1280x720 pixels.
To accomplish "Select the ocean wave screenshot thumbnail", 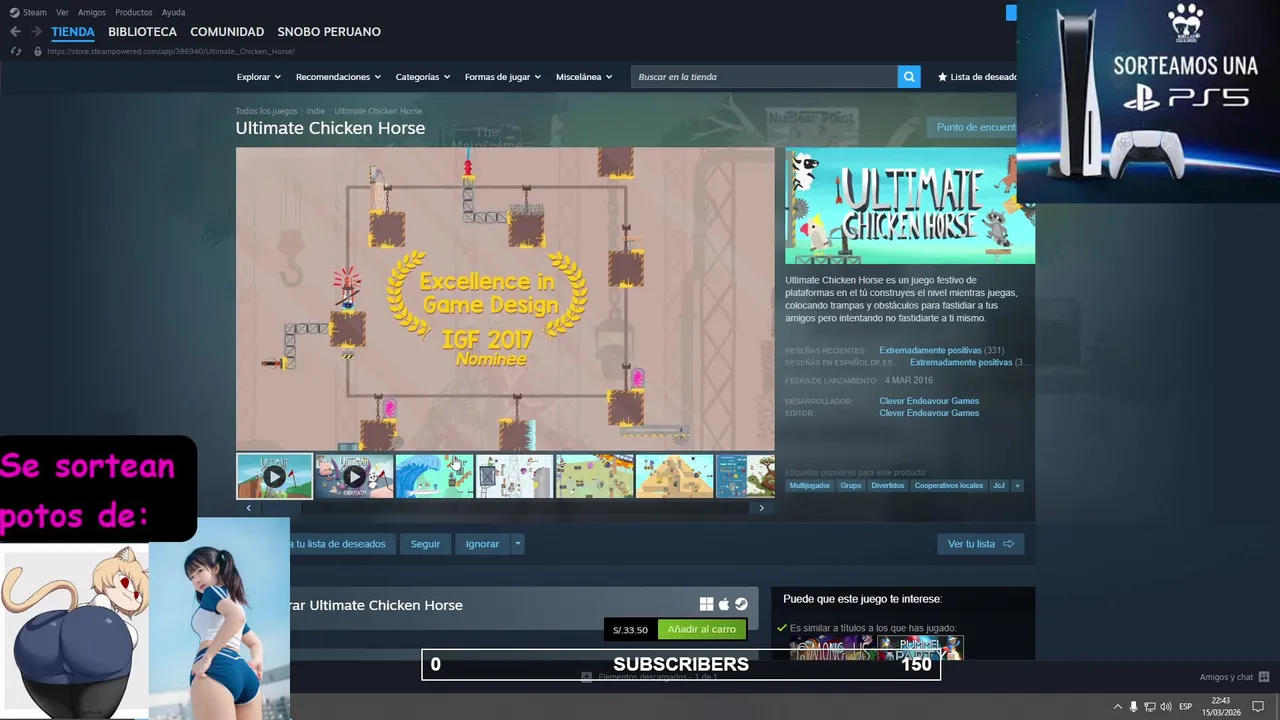I will (434, 476).
